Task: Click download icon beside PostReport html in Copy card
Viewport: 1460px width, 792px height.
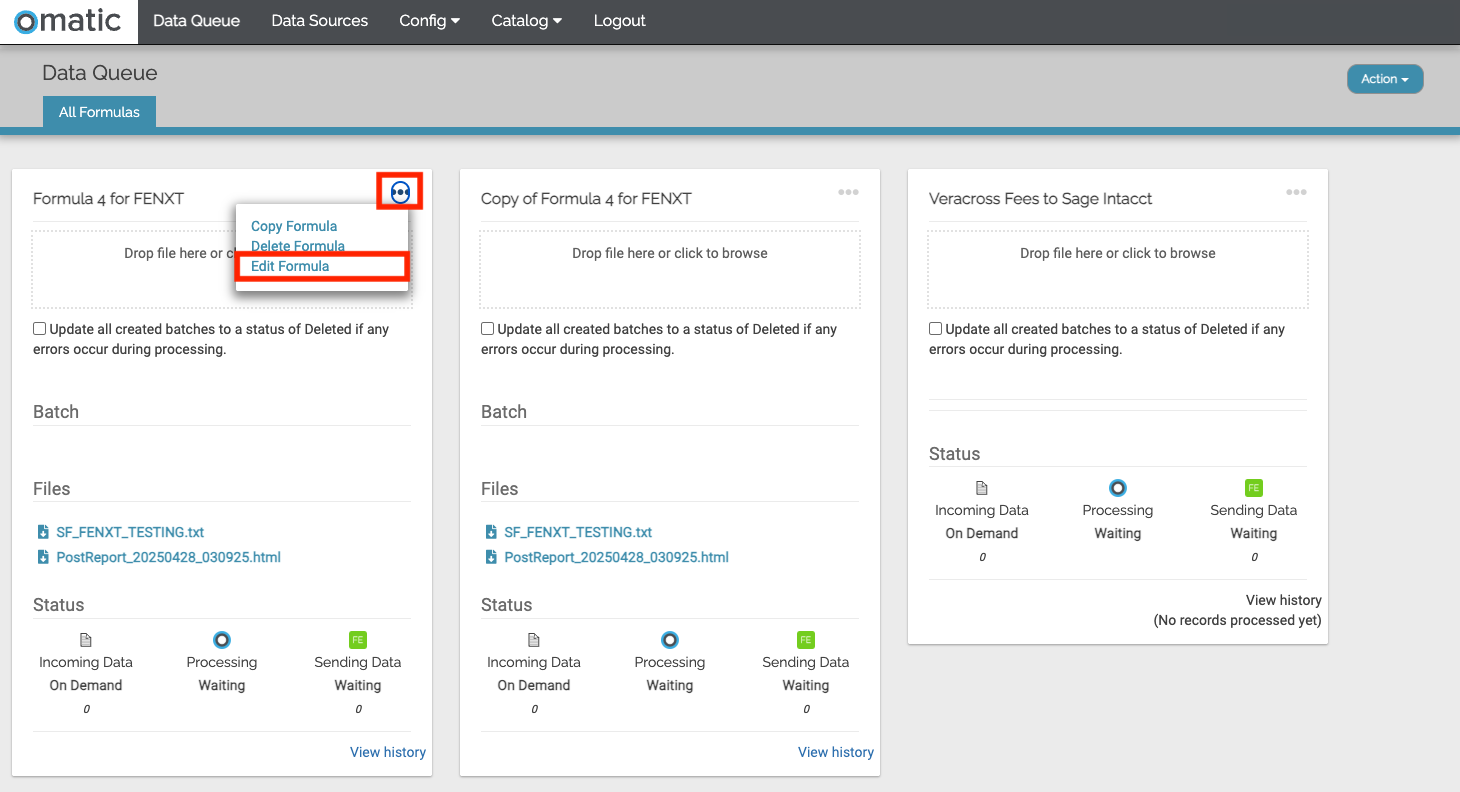Action: [x=491, y=557]
